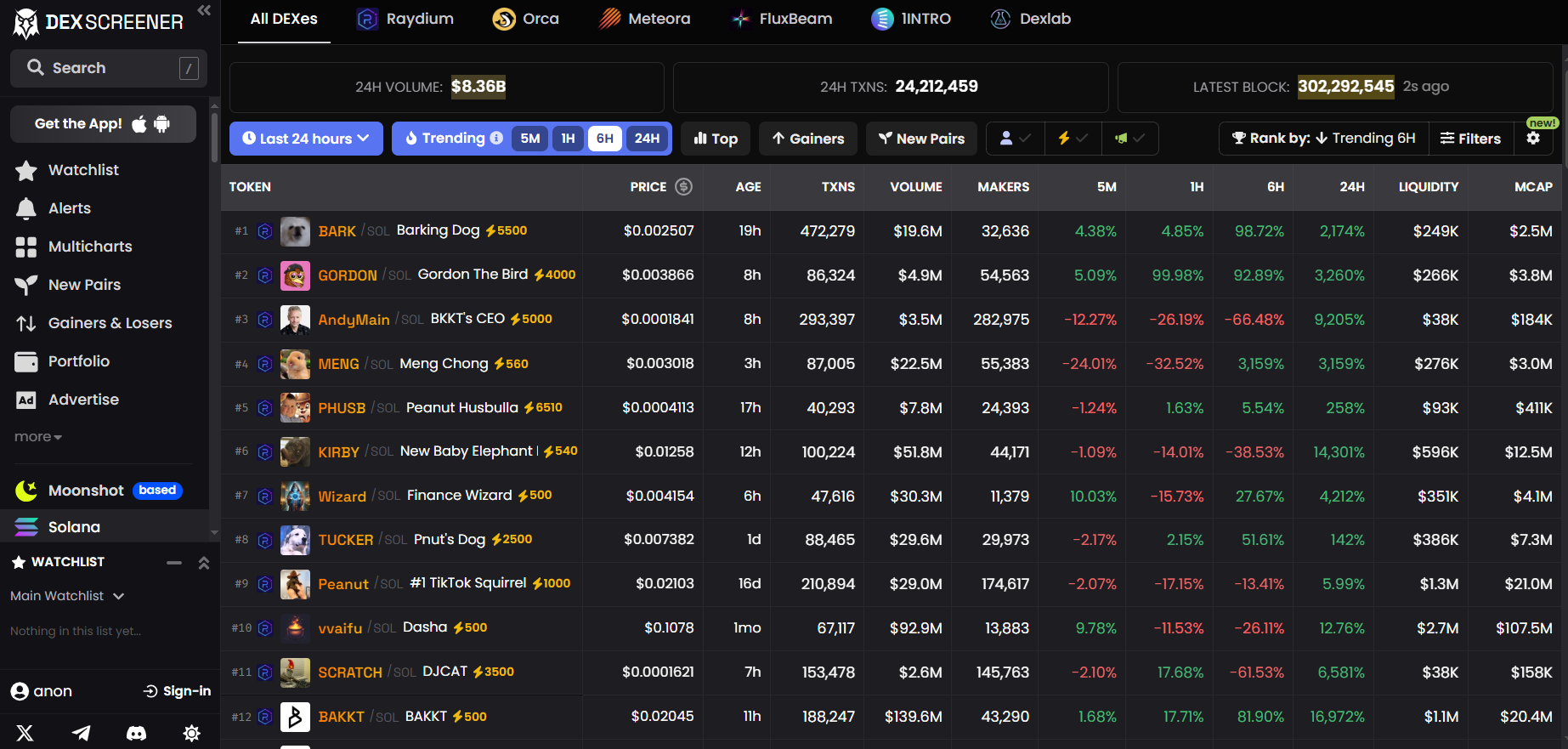
Task: Collapse watchlist panel chevrons icon
Action: 204,563
